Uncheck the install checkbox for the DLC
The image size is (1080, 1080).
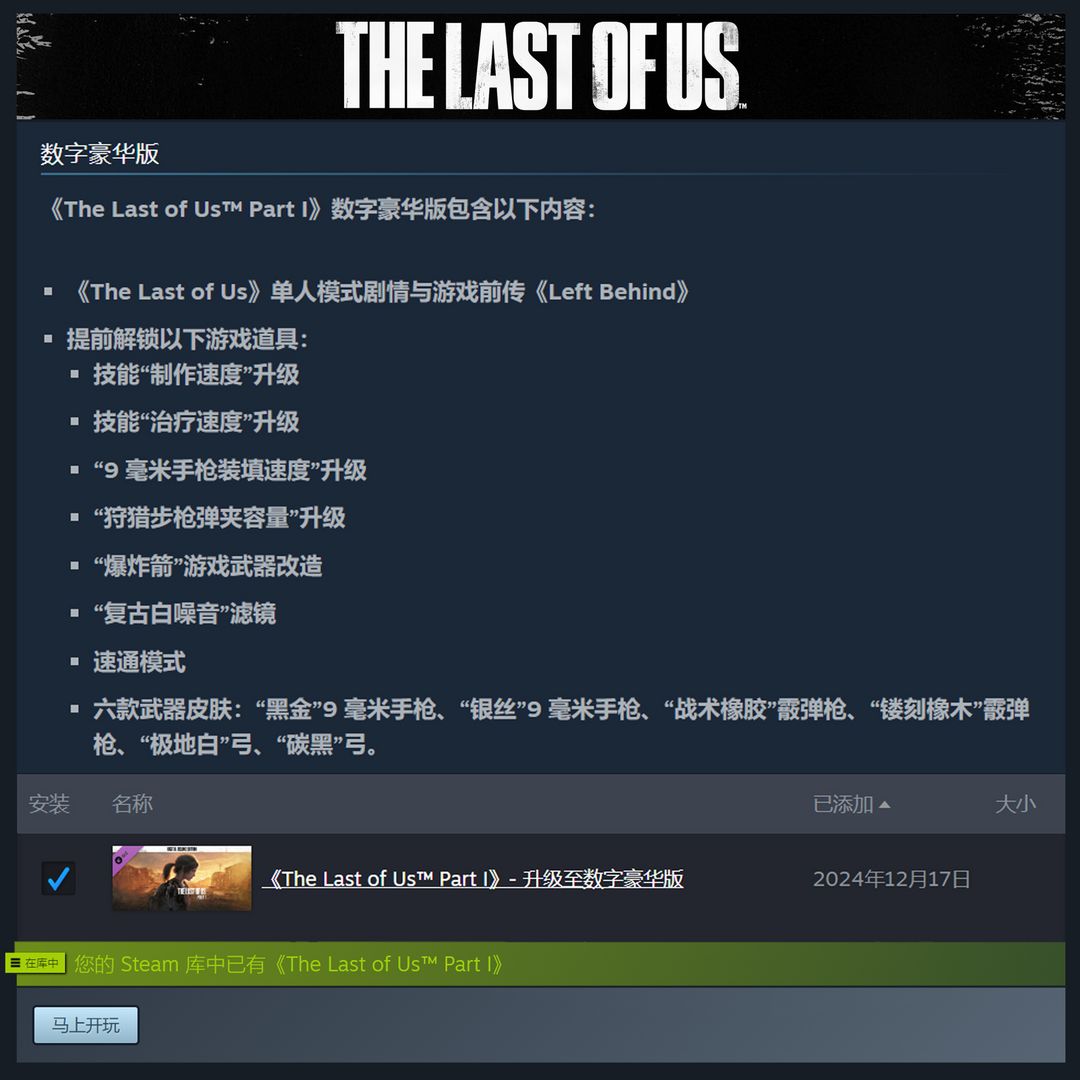(59, 878)
